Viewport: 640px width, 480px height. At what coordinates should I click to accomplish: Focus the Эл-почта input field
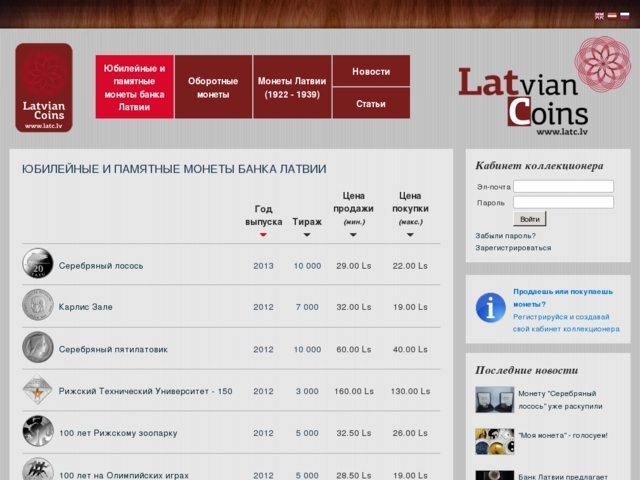563,186
